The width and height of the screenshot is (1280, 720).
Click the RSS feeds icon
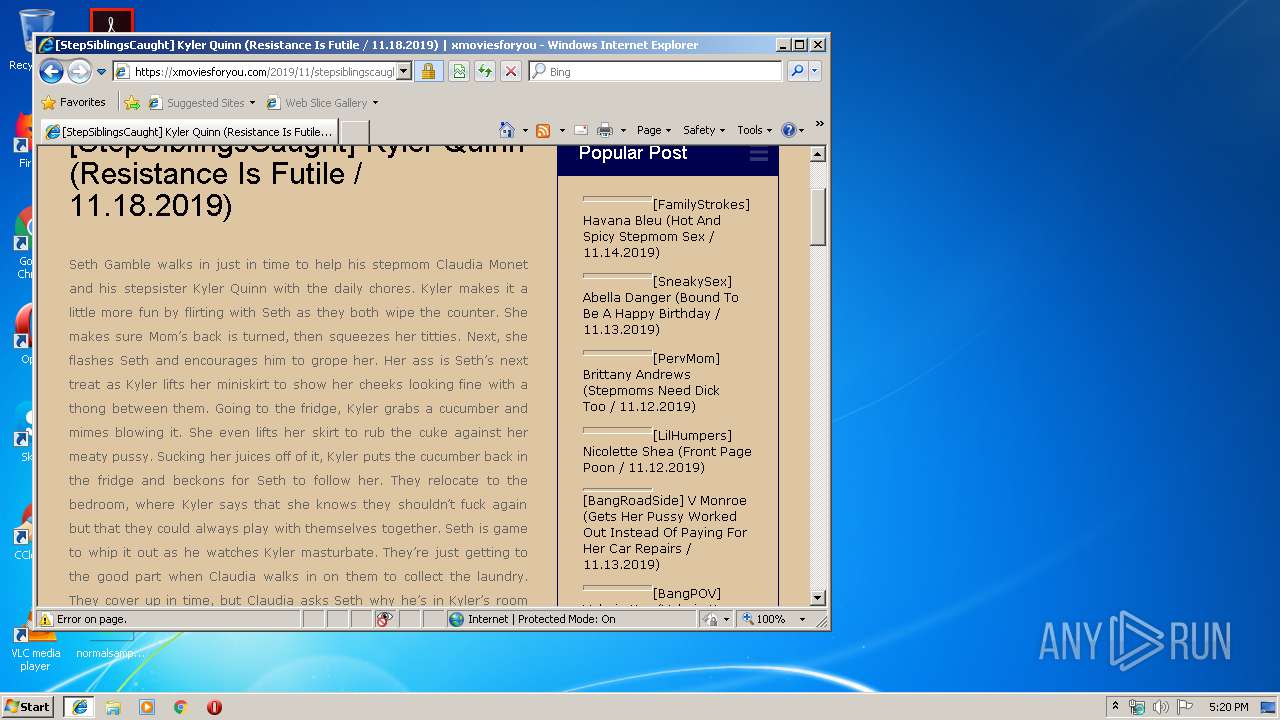(543, 130)
